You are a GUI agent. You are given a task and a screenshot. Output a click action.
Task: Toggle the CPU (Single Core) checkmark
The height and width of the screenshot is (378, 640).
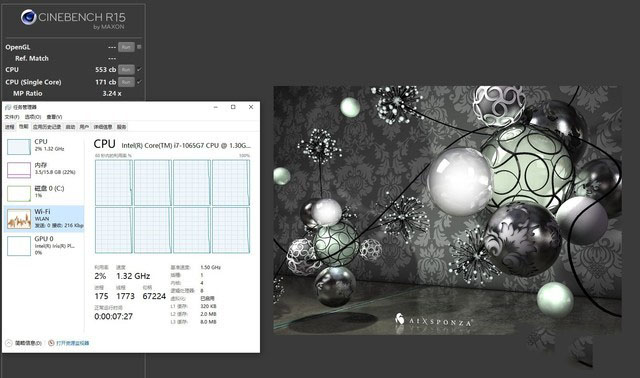139,82
